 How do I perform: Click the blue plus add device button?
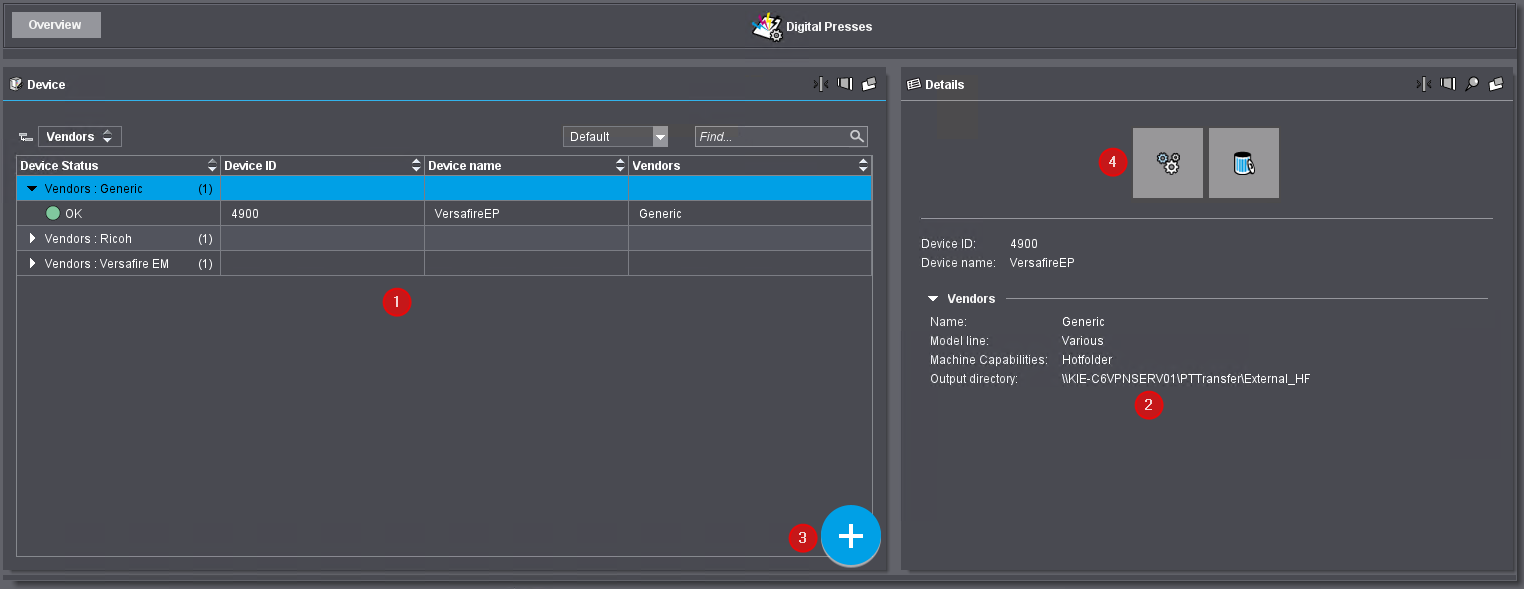pos(850,537)
